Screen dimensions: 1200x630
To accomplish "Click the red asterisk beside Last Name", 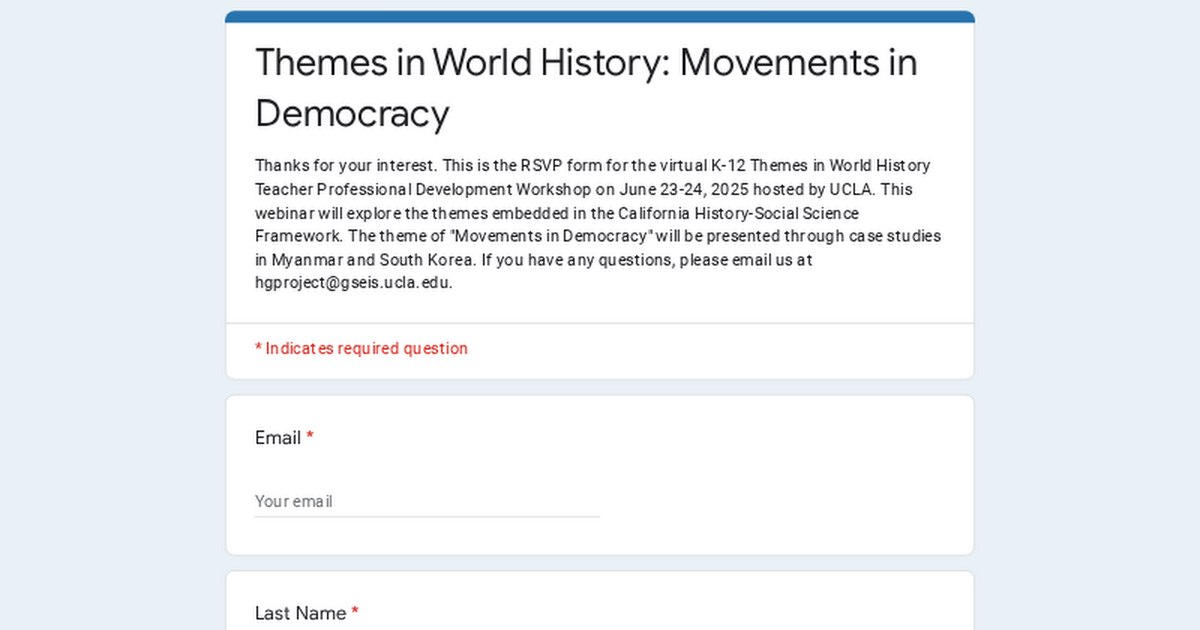I will 355,613.
